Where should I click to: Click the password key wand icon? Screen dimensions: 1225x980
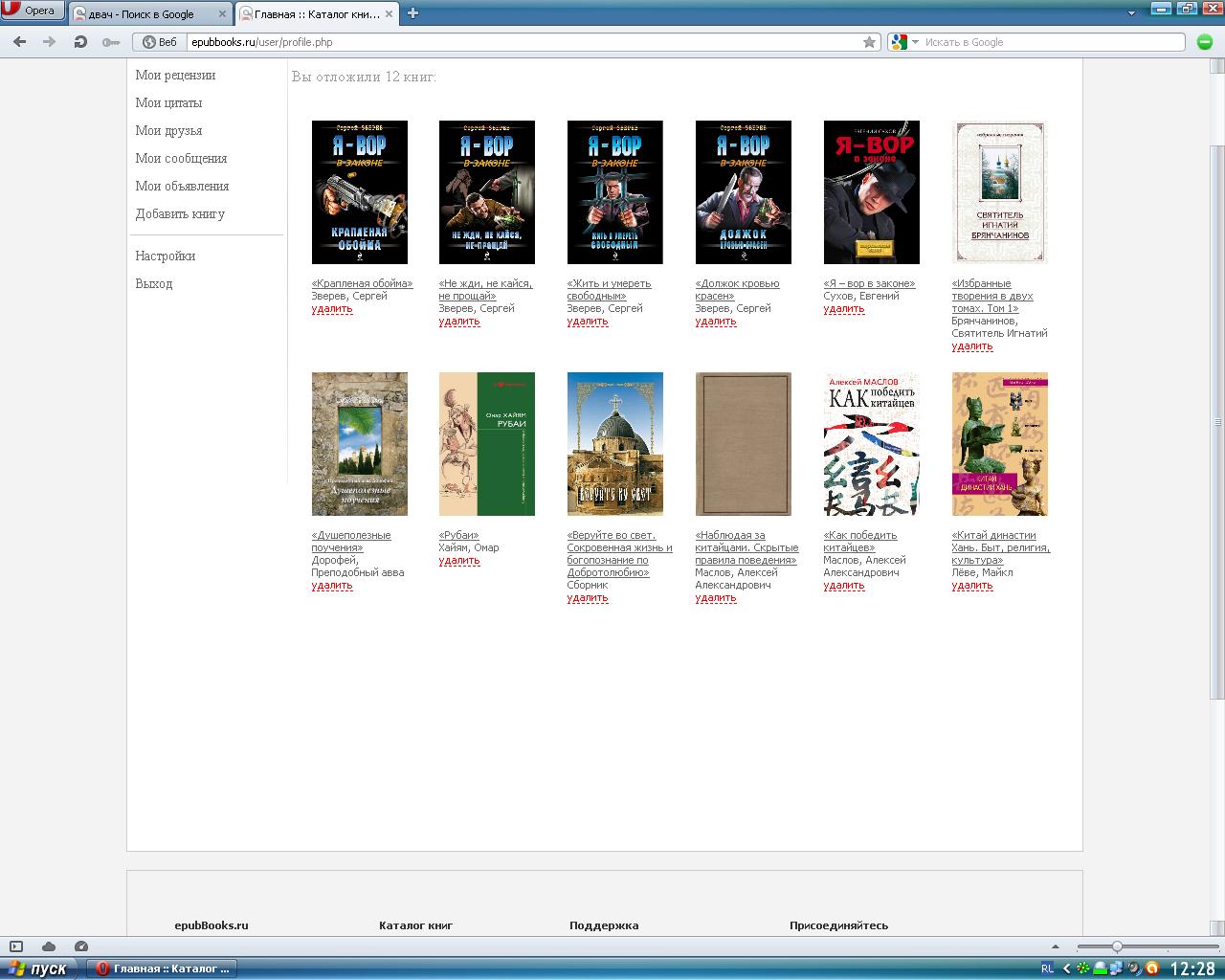tap(111, 42)
